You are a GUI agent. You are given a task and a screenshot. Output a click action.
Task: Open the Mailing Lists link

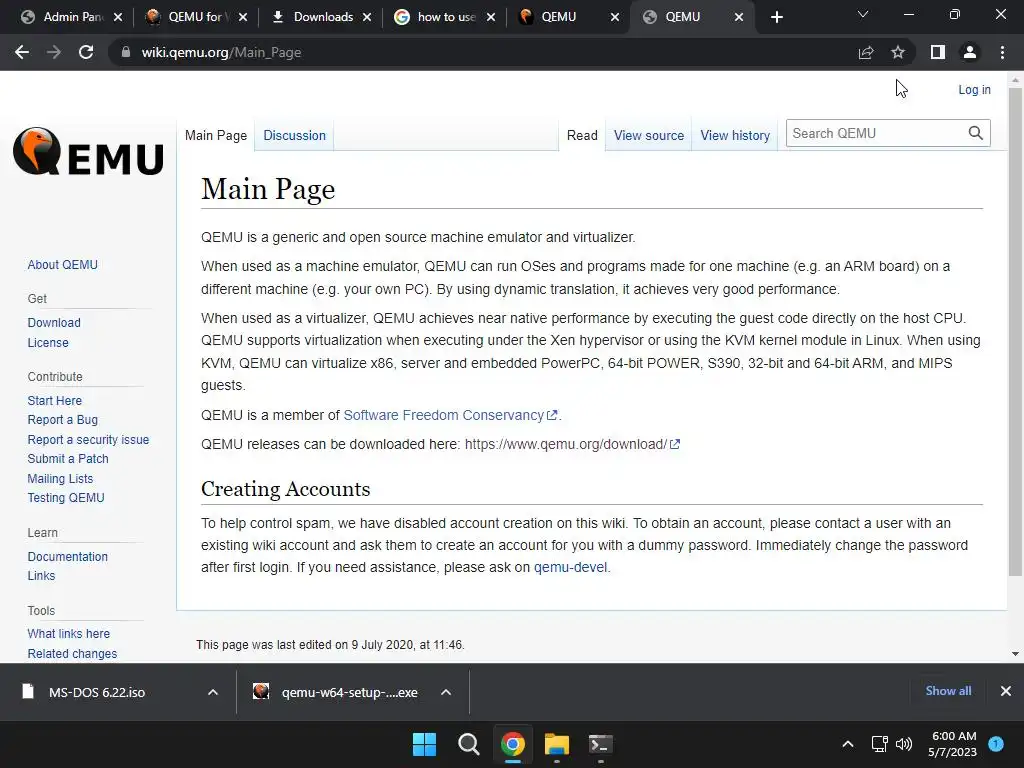tap(60, 479)
